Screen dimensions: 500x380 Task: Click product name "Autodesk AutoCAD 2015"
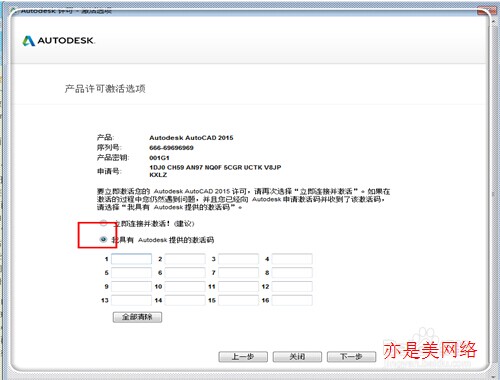click(191, 138)
